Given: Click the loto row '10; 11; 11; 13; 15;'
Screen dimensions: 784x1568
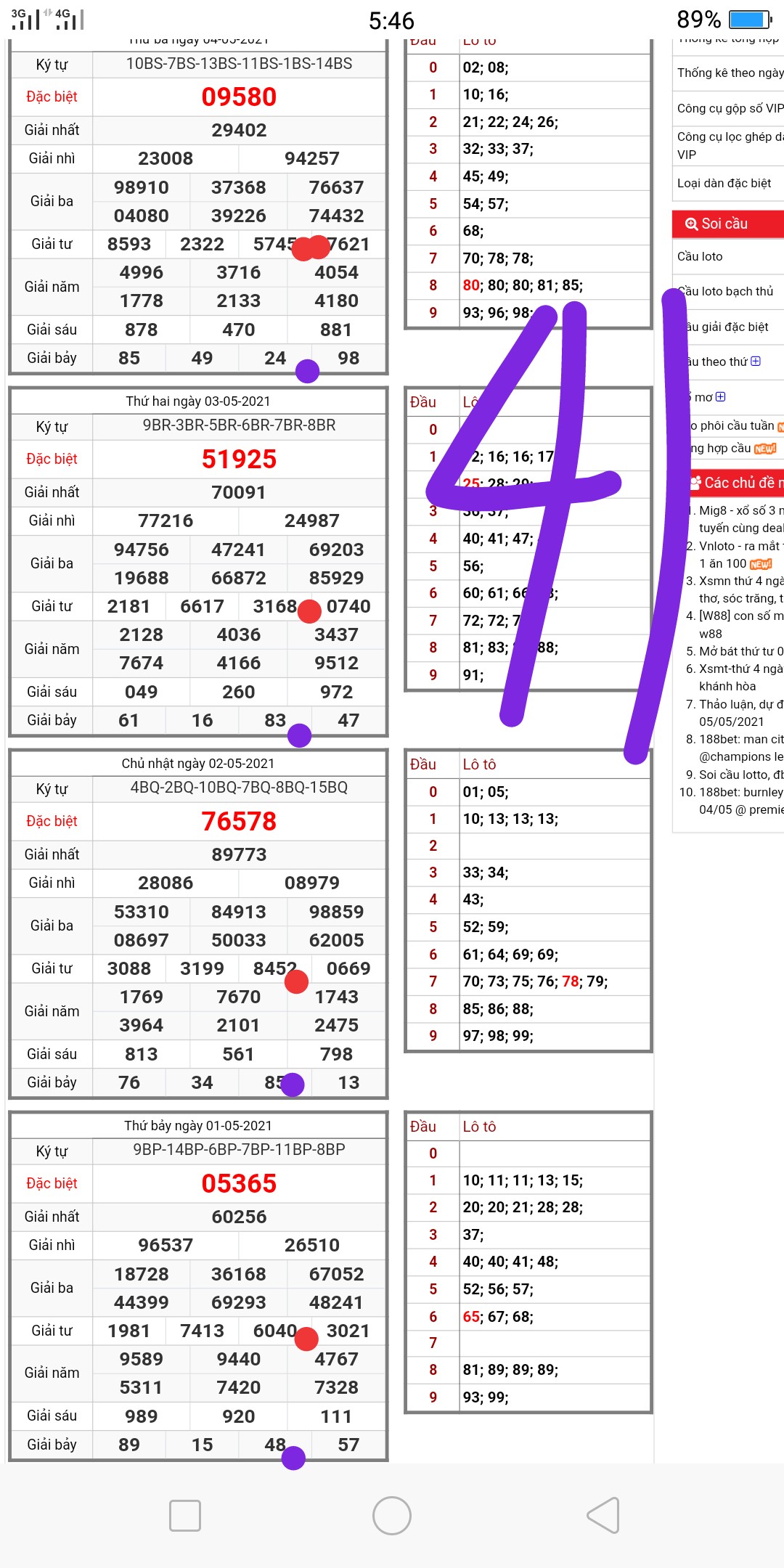Looking at the screenshot, I should click(x=523, y=1180).
